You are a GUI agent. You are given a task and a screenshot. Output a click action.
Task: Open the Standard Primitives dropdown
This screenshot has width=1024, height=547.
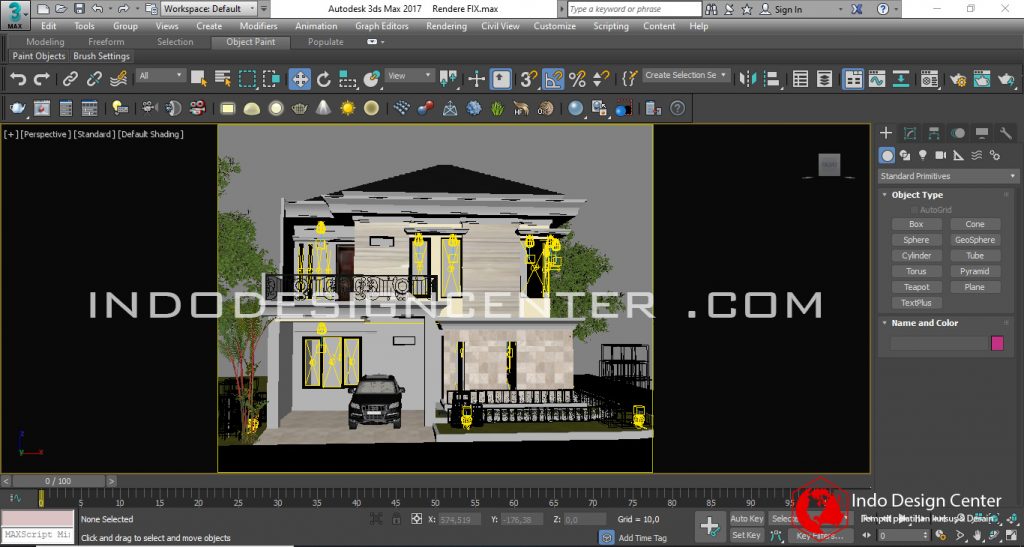coord(948,176)
